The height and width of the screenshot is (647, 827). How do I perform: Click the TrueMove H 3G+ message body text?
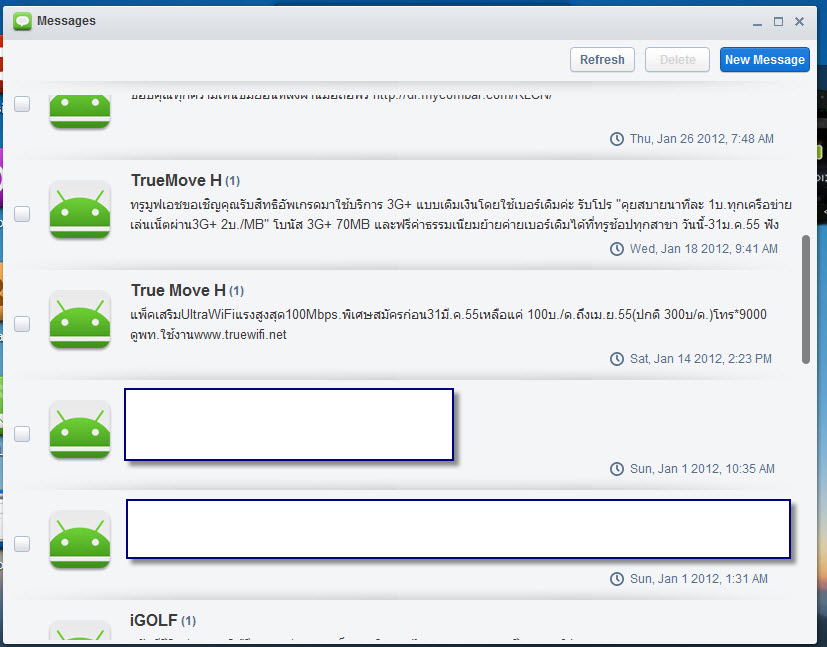tap(461, 215)
